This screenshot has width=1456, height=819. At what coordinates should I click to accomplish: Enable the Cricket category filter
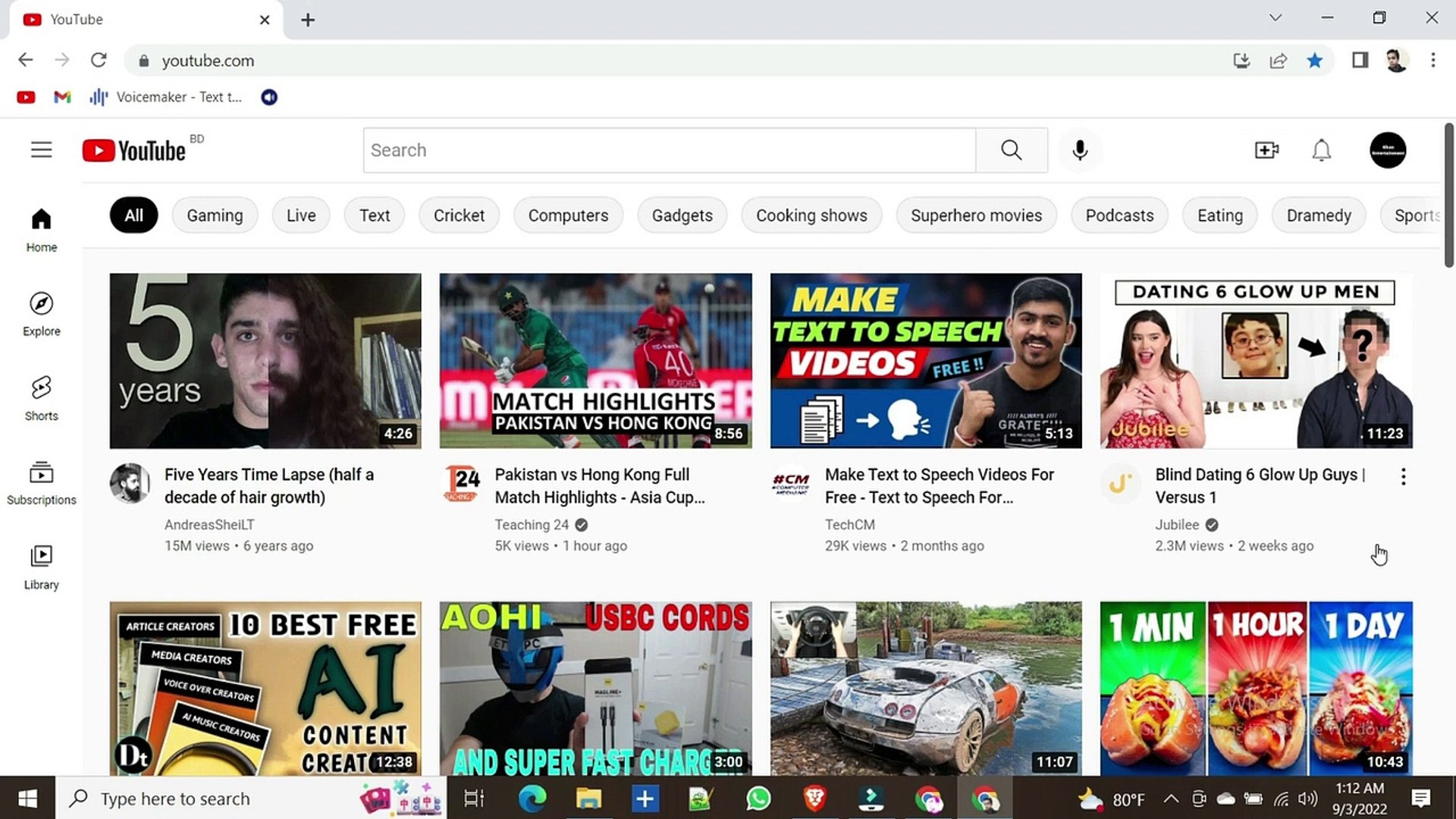point(459,215)
